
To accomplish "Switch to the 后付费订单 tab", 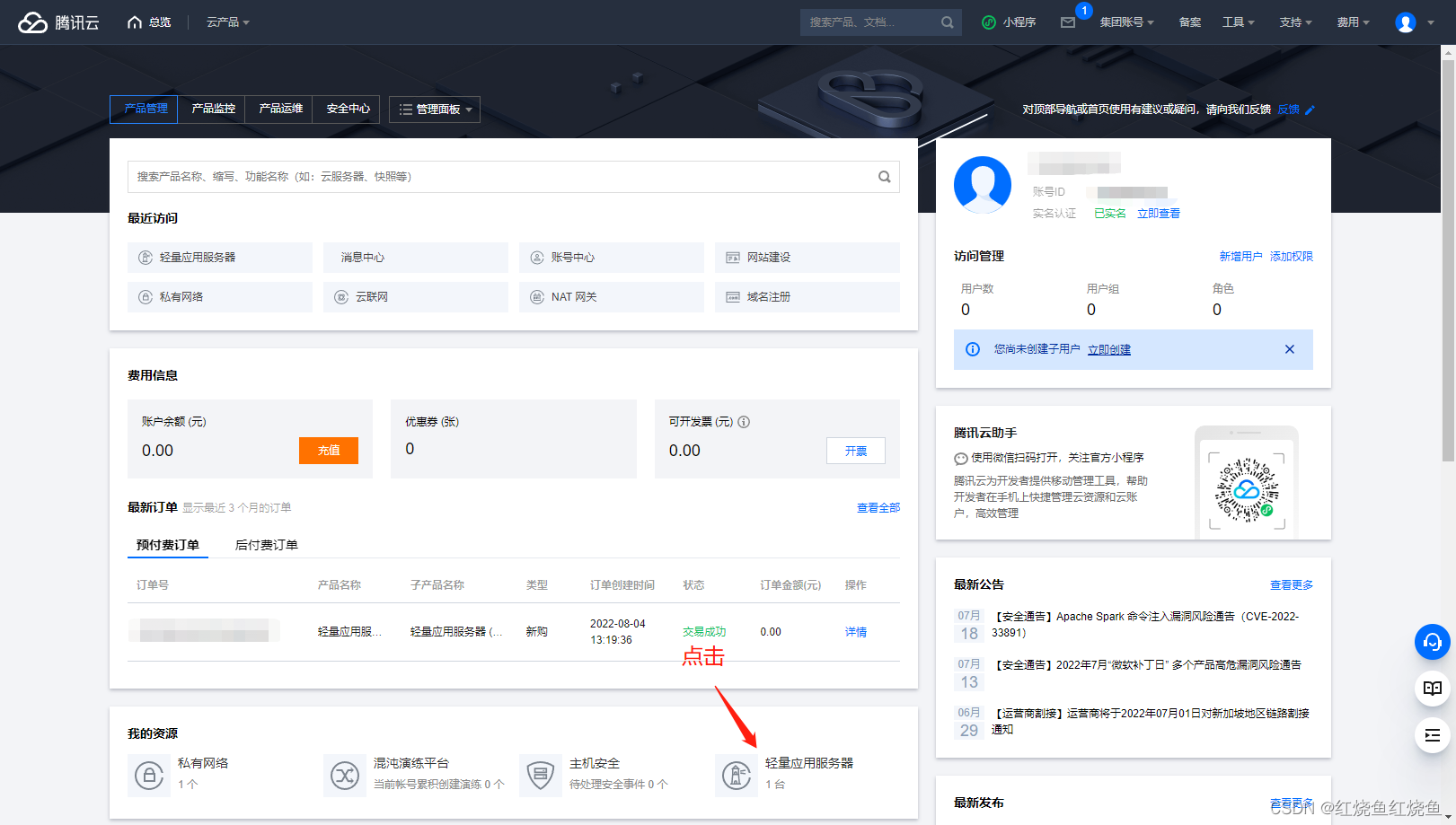I will click(x=267, y=545).
